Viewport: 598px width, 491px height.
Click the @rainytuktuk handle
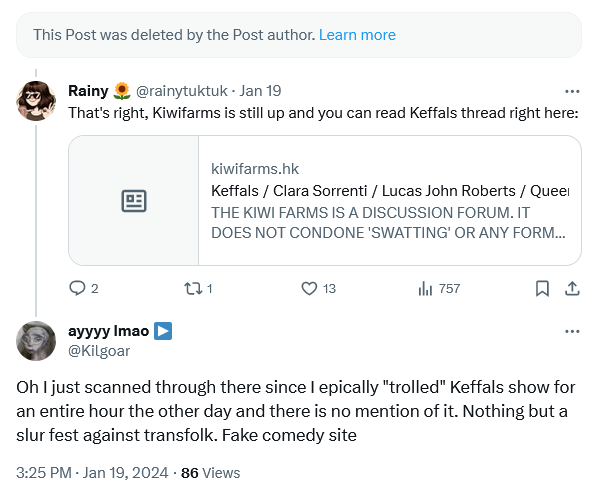182,91
